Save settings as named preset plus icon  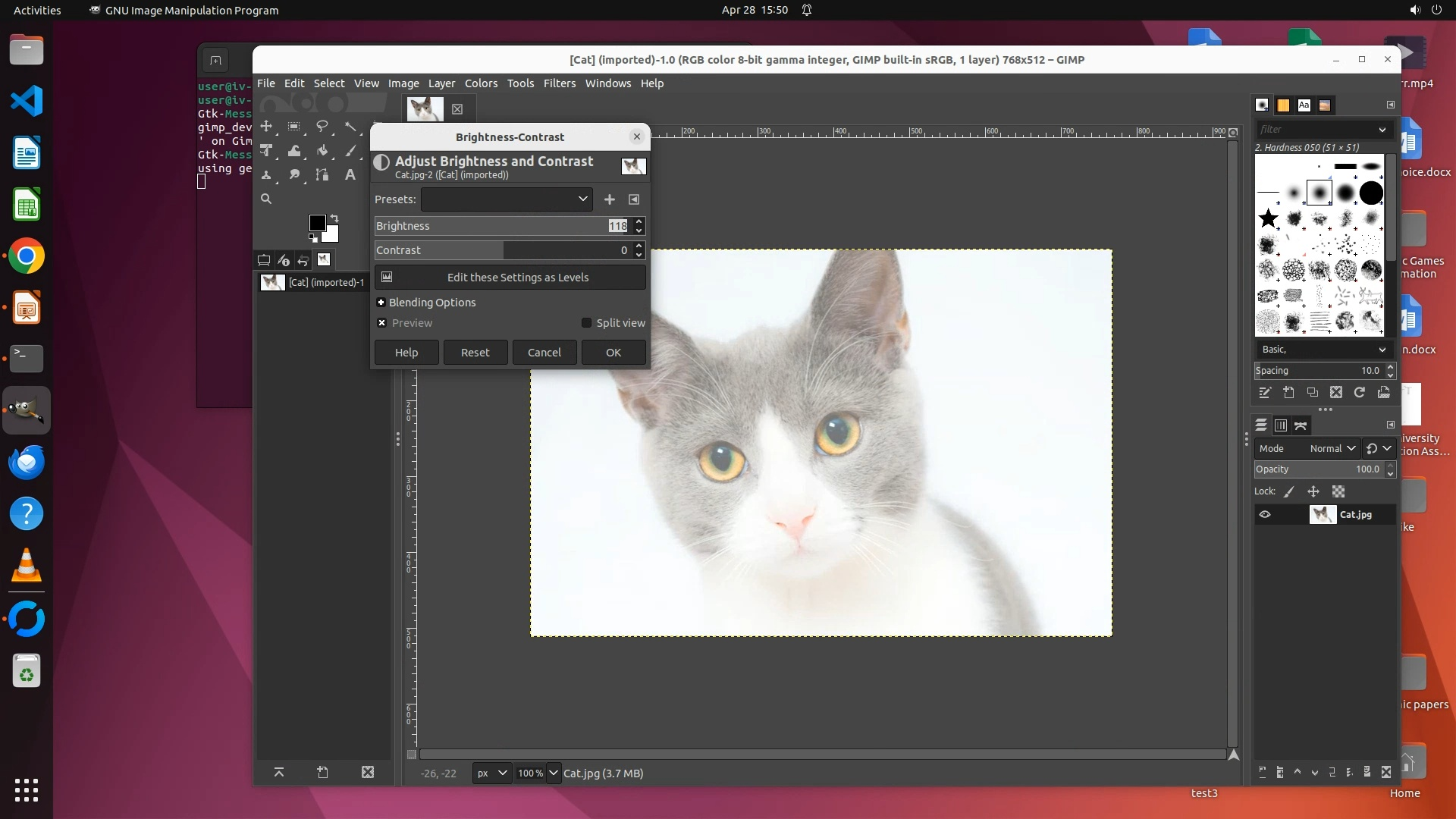[609, 199]
